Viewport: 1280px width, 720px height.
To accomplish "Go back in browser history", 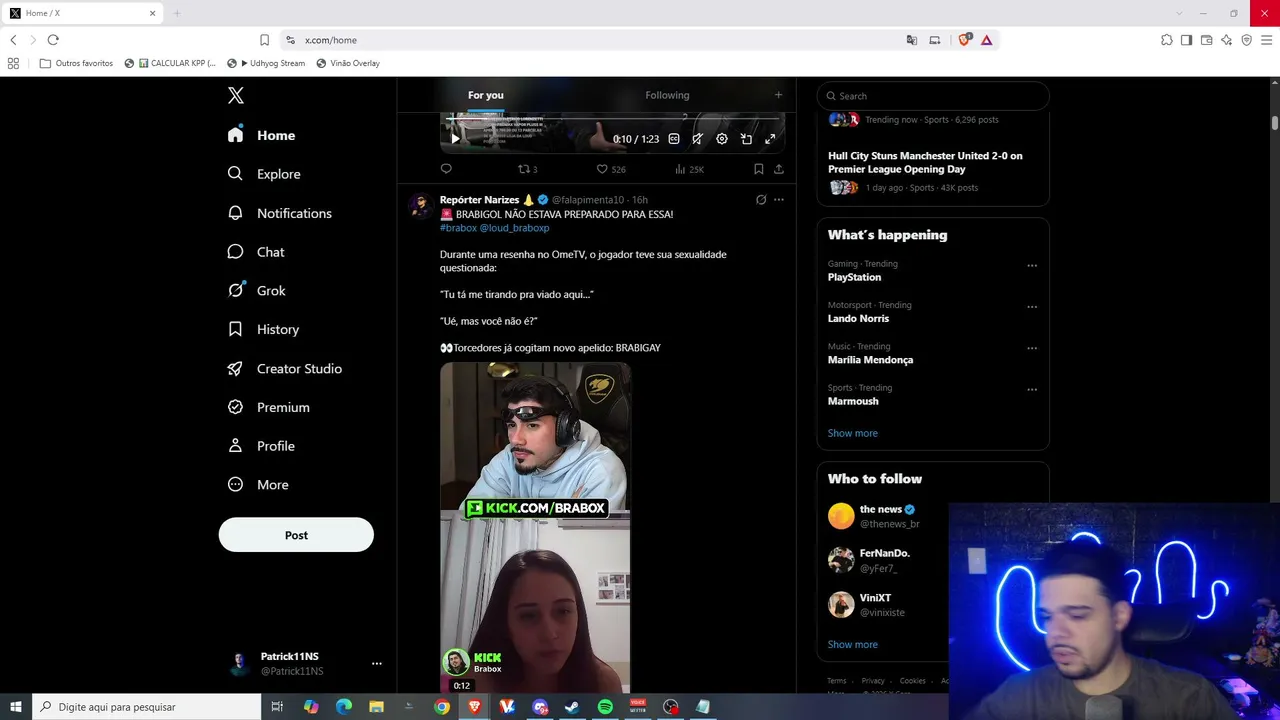I will tap(13, 40).
